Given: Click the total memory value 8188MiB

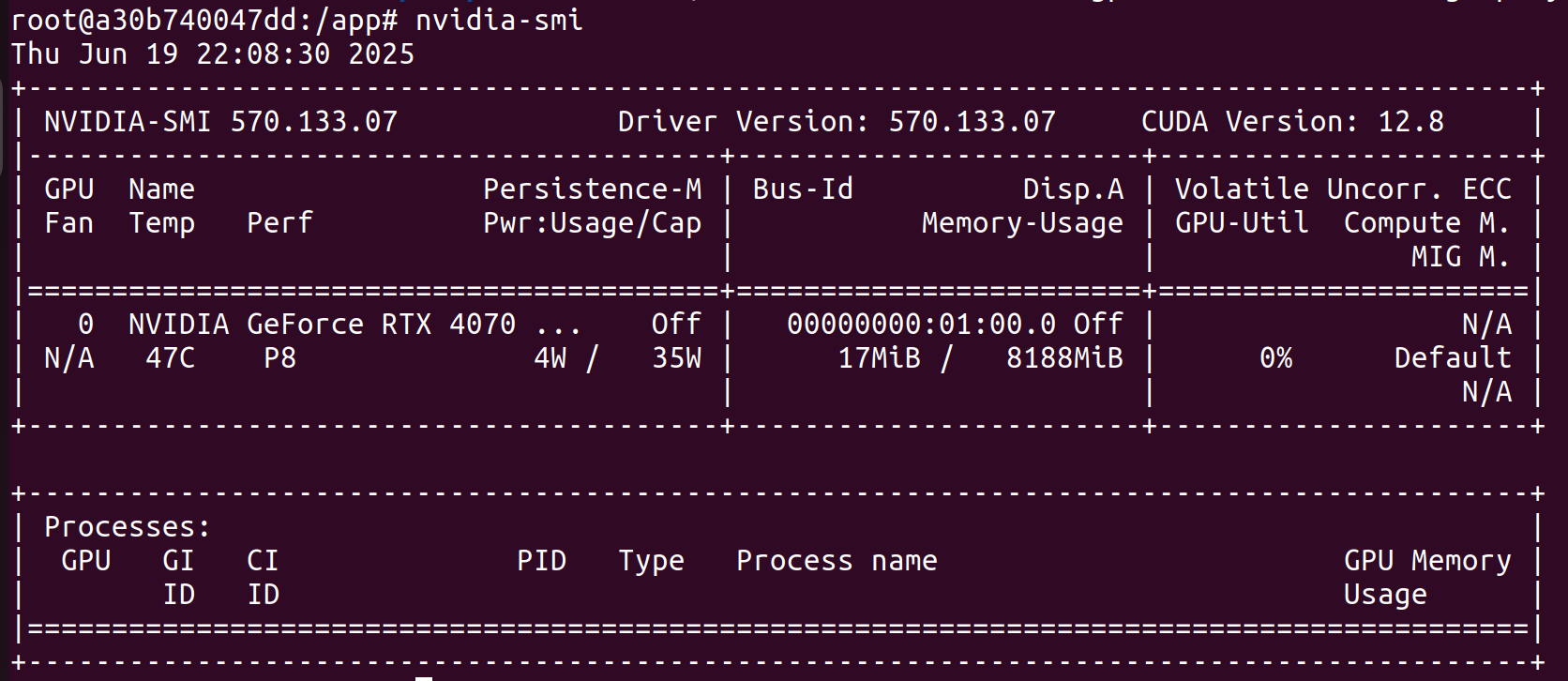Looking at the screenshot, I should tap(1064, 357).
